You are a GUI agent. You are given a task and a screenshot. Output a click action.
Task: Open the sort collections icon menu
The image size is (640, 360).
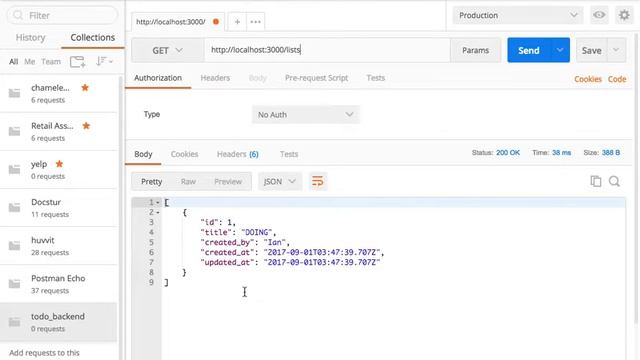(104, 62)
